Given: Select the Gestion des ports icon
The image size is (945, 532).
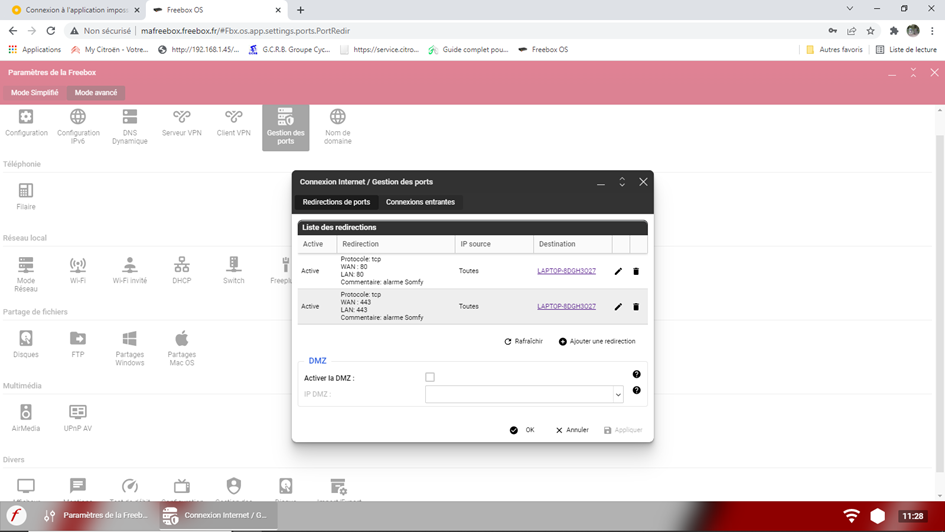Looking at the screenshot, I should click(286, 127).
